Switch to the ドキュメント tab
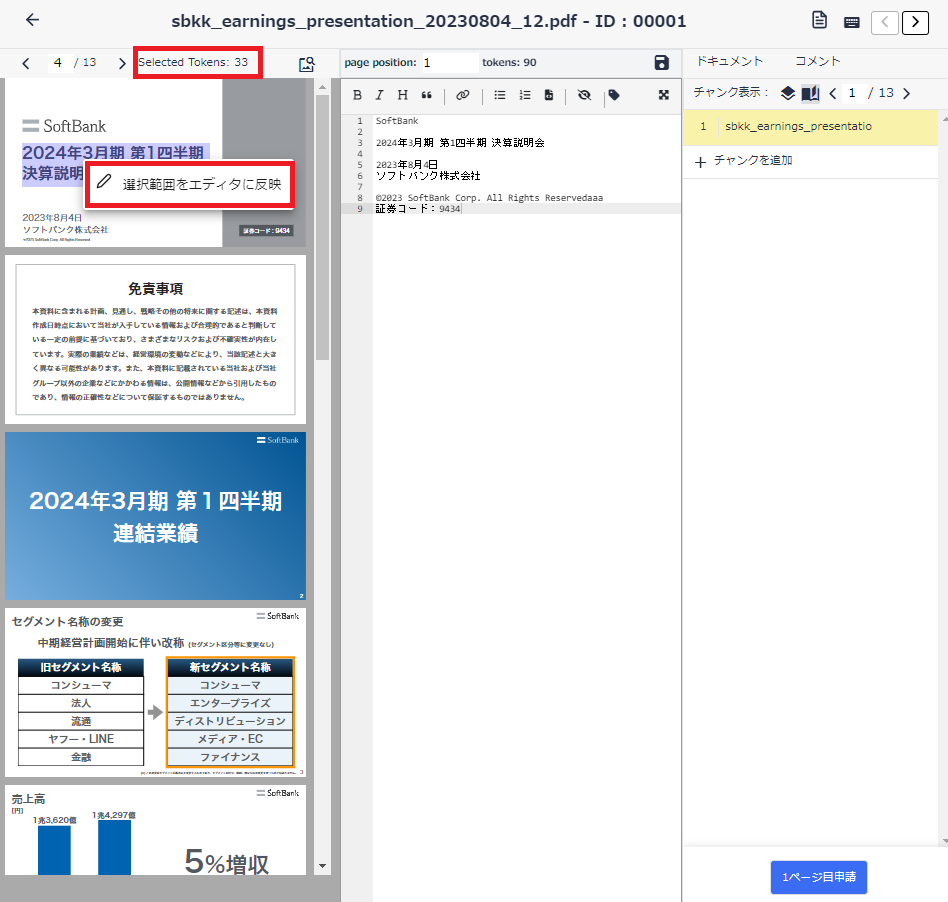The height and width of the screenshot is (902, 948). click(729, 61)
